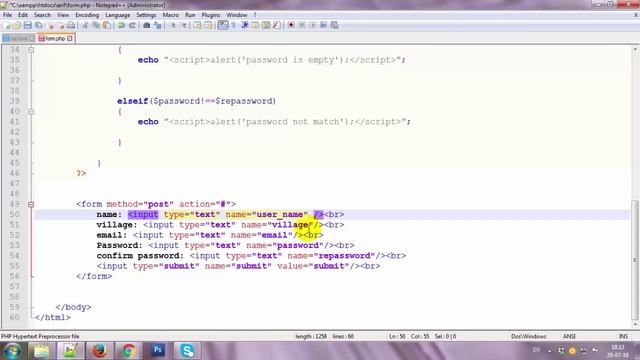This screenshot has width=640, height=360.
Task: Click the scrollbar down arrow
Action: pyautogui.click(x=635, y=325)
